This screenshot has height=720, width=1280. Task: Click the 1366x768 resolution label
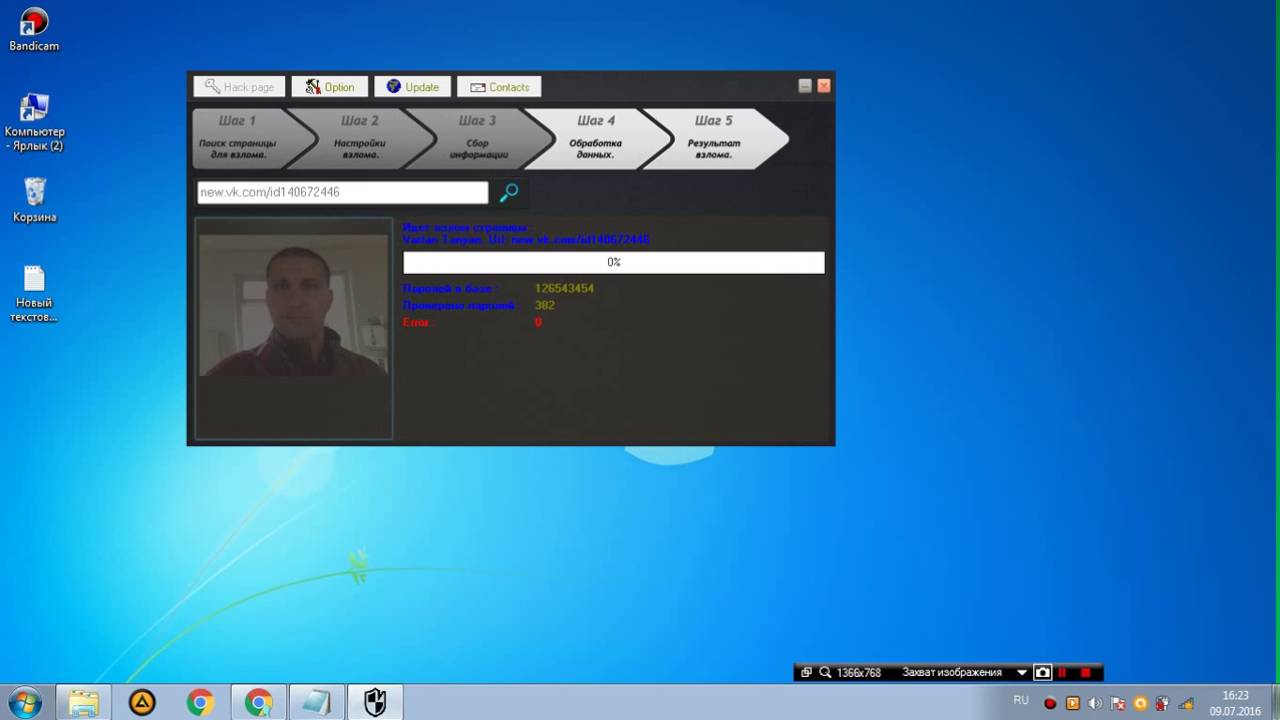point(859,673)
